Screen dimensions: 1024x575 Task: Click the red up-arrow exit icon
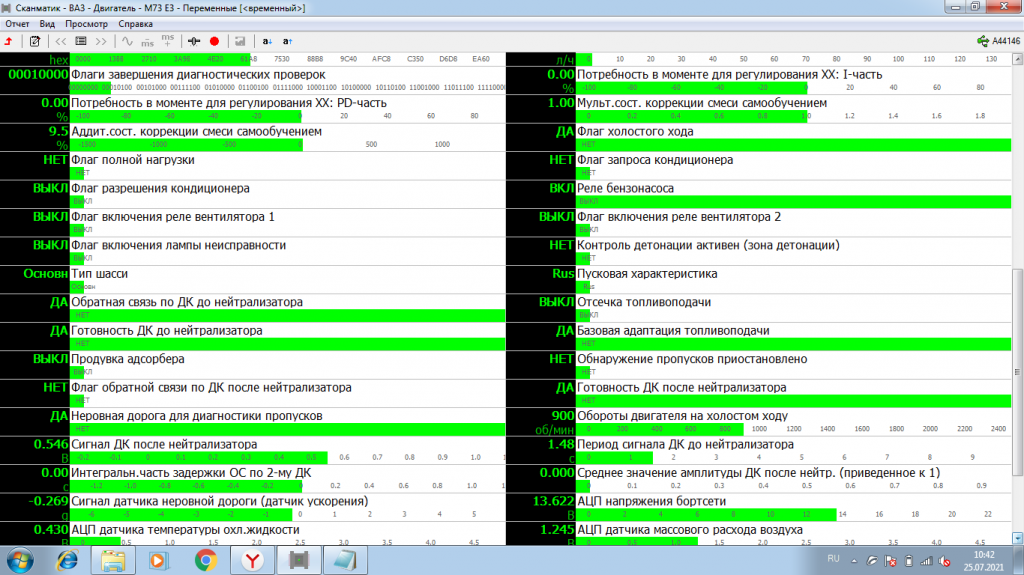[x=8, y=41]
